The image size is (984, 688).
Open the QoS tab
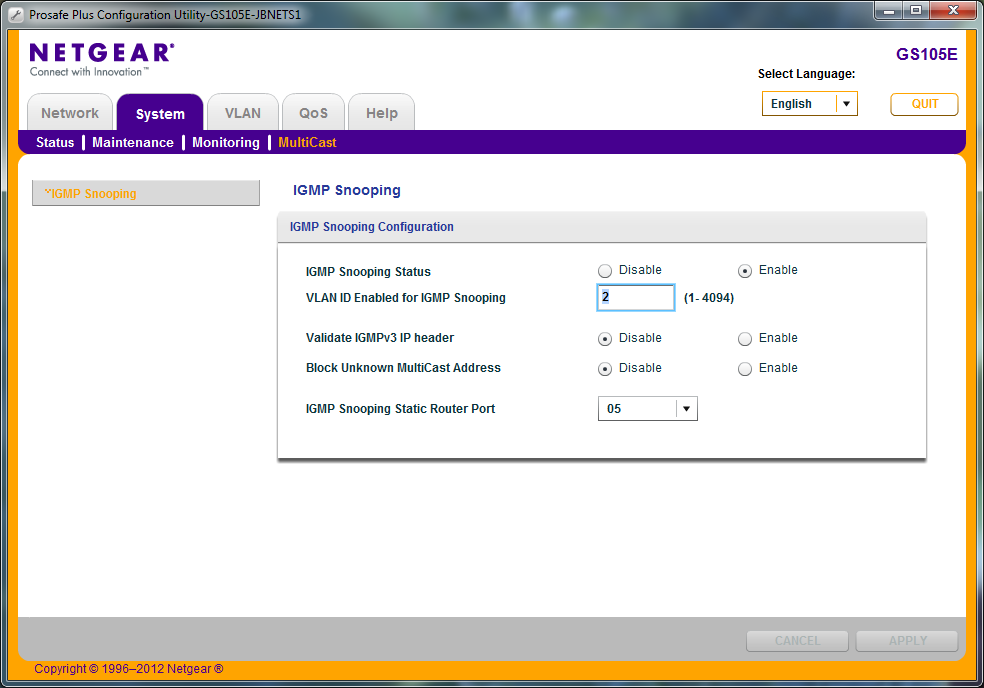tap(313, 113)
